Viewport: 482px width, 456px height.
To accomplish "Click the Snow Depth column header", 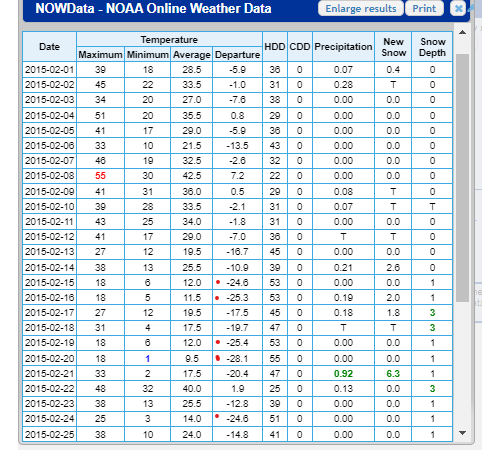I will coord(432,47).
